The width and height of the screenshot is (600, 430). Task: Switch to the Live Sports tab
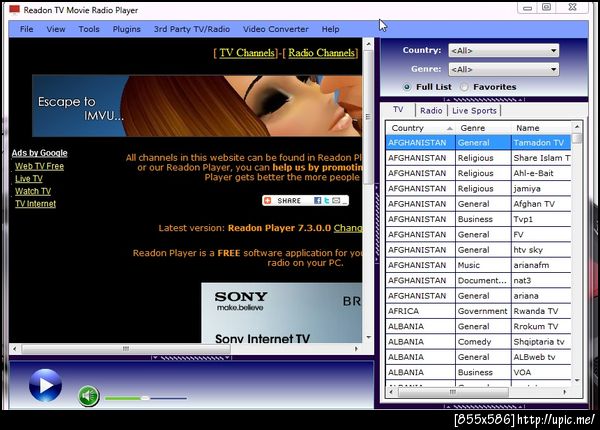(474, 111)
